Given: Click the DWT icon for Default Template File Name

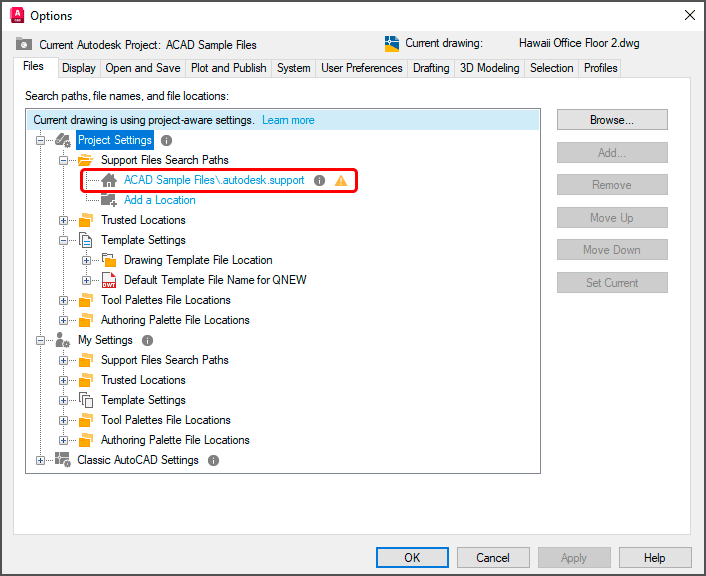Looking at the screenshot, I should [109, 280].
